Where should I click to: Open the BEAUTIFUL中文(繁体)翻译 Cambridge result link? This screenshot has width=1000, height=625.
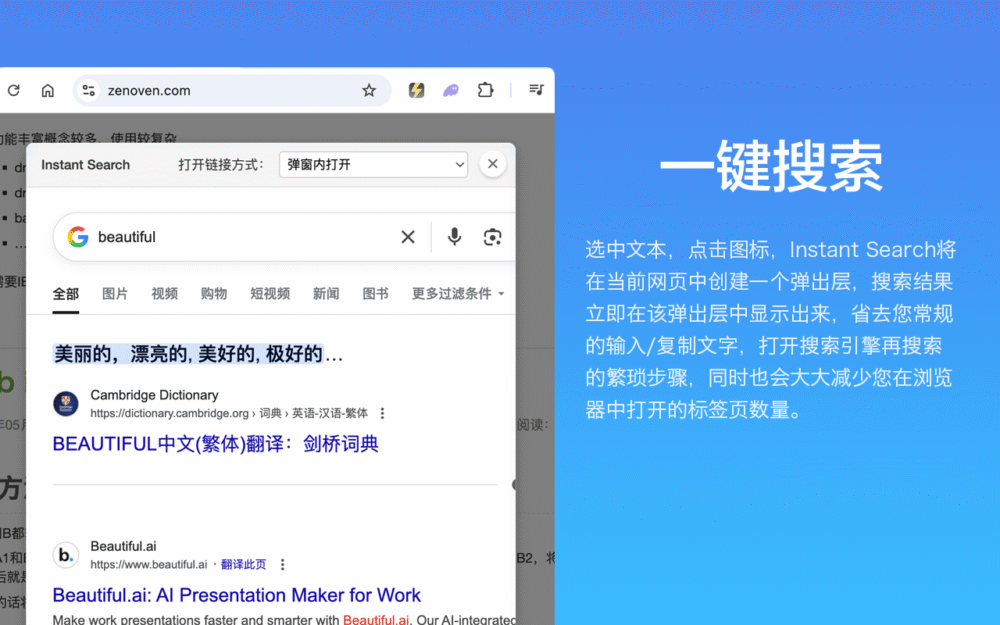[x=216, y=444]
